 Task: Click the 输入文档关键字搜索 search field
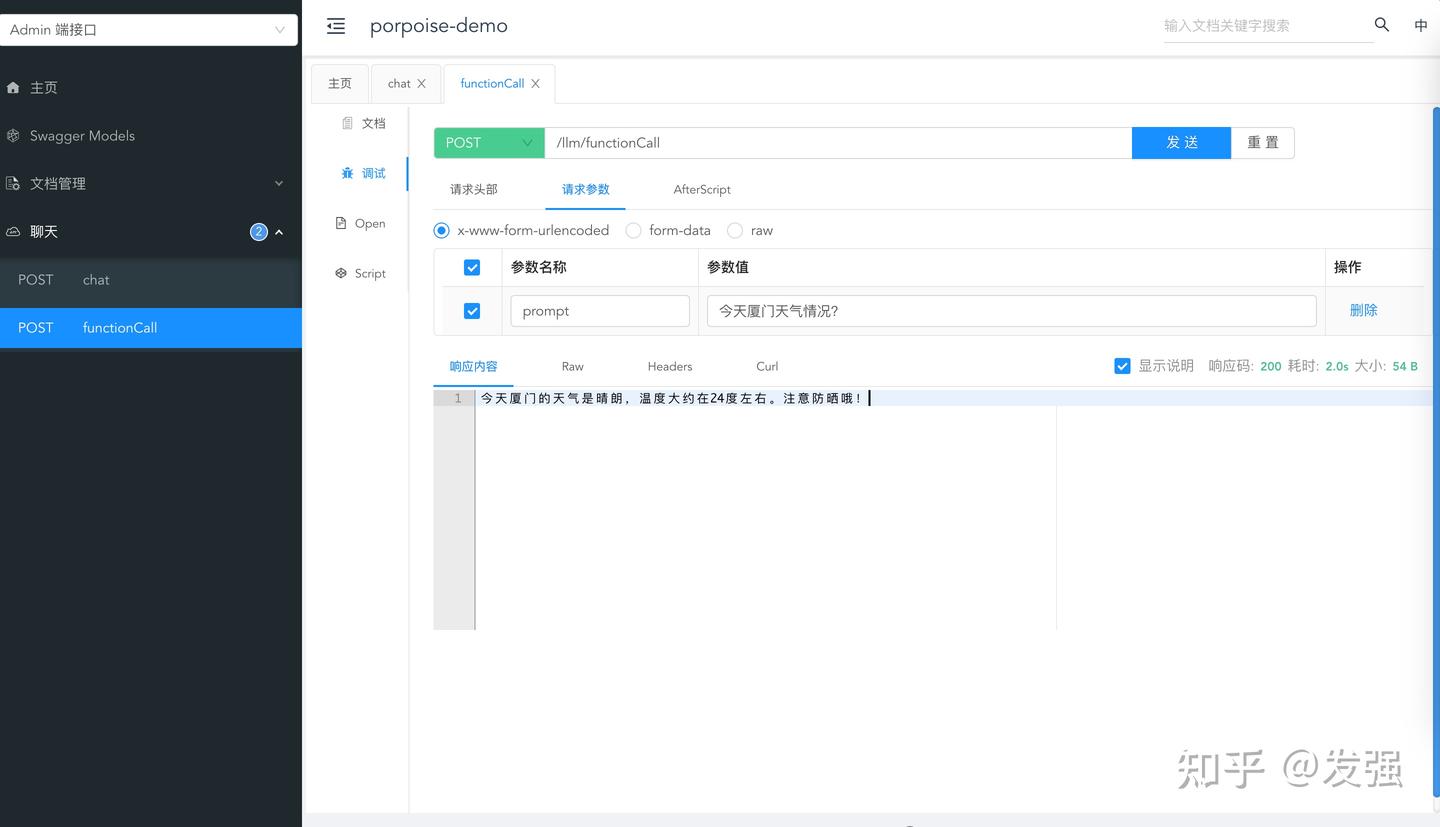point(1268,26)
